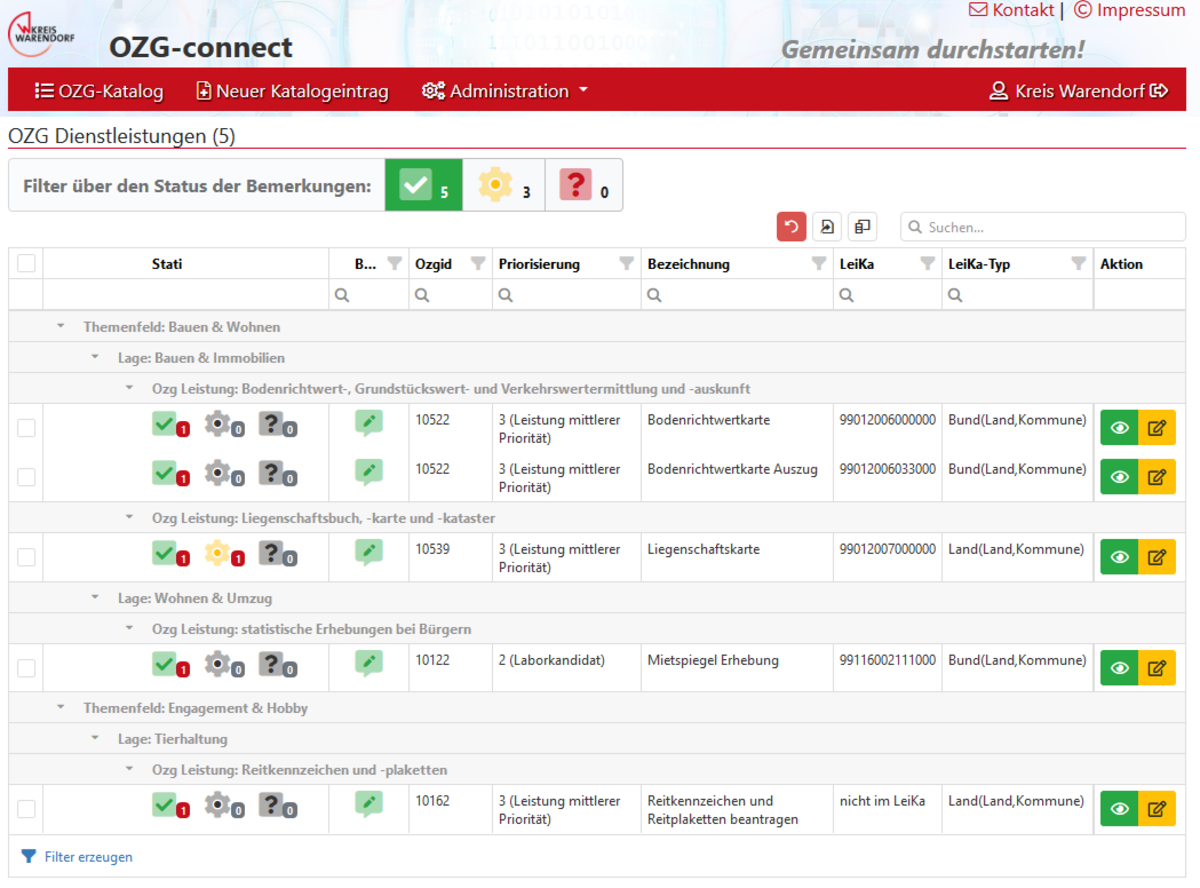Collapse Ozg Leistung: Liegenschaftsbuch group
1200x888 pixels.
[129, 518]
